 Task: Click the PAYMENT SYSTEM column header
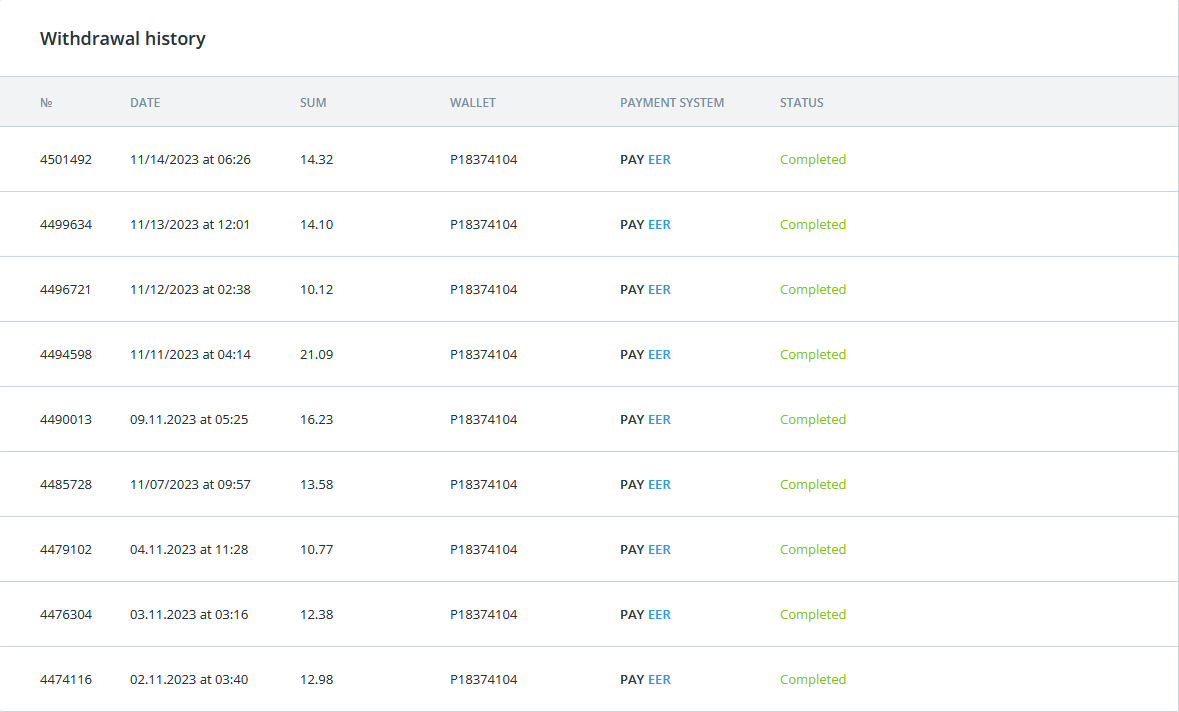pyautogui.click(x=672, y=103)
